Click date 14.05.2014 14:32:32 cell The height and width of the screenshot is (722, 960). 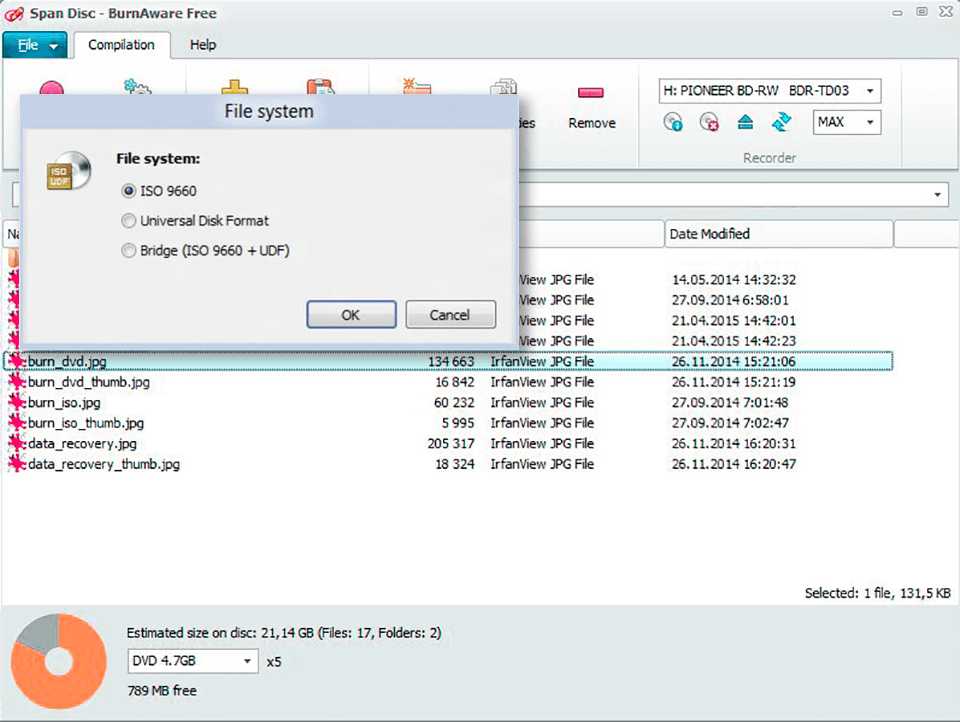point(733,280)
